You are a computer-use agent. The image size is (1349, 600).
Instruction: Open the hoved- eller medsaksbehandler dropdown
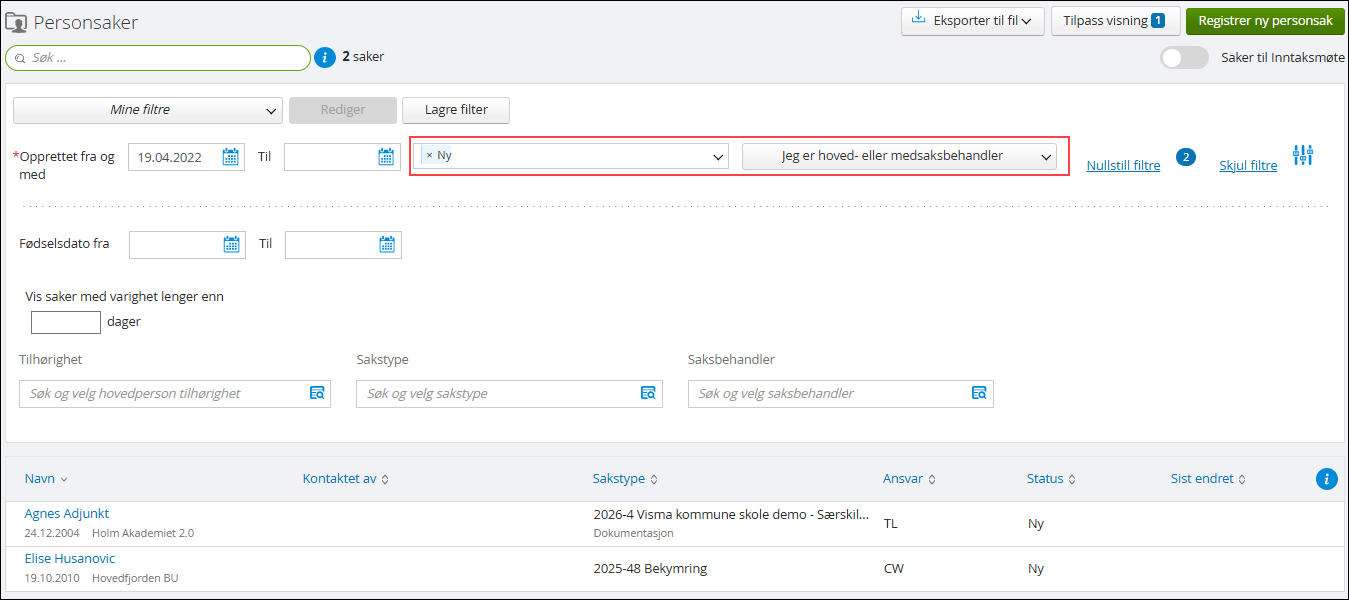click(x=899, y=156)
